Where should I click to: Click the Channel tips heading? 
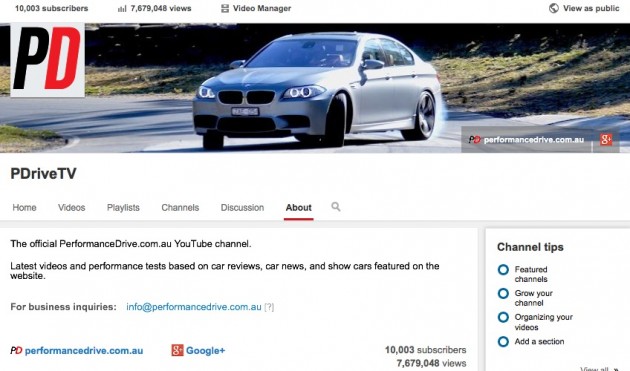click(530, 247)
